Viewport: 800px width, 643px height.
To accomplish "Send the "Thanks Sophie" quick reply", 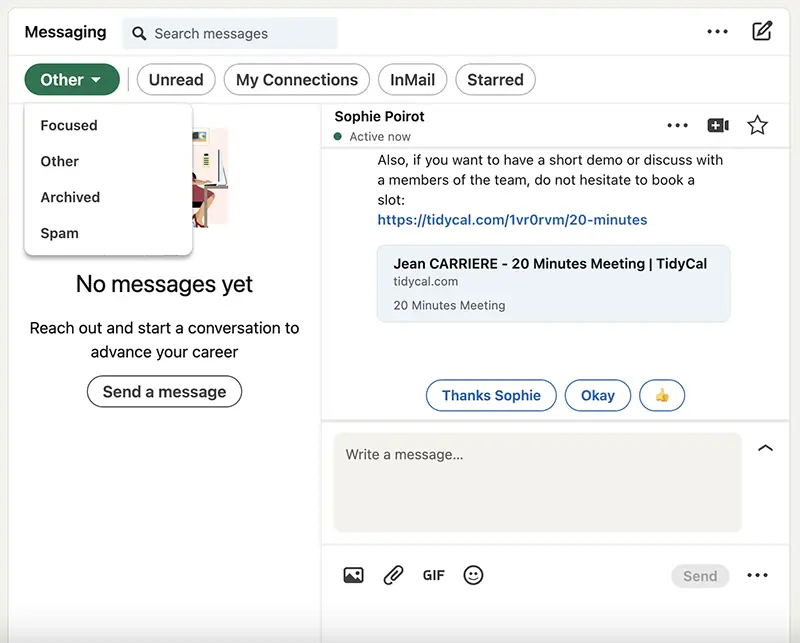I will coord(491,395).
